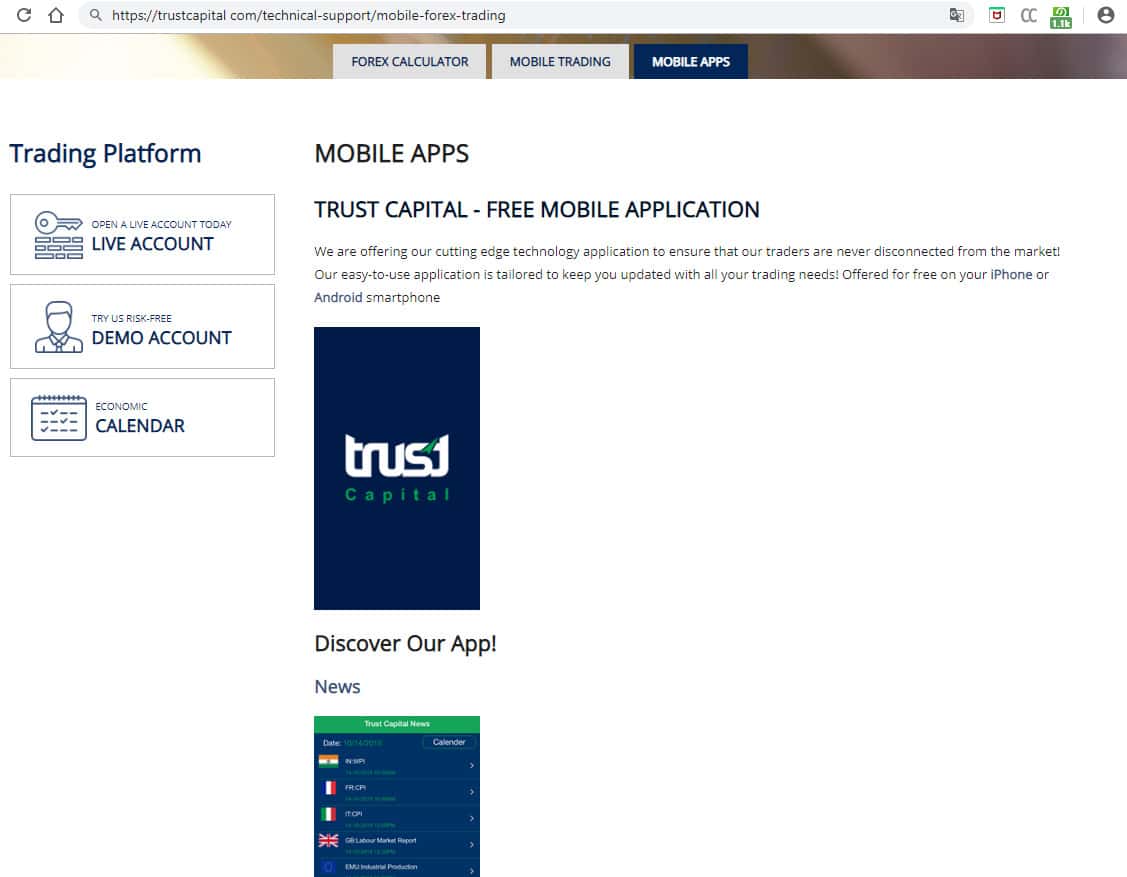The height and width of the screenshot is (877, 1127).
Task: Click the 'Discover Our App!' heading
Action: click(405, 644)
